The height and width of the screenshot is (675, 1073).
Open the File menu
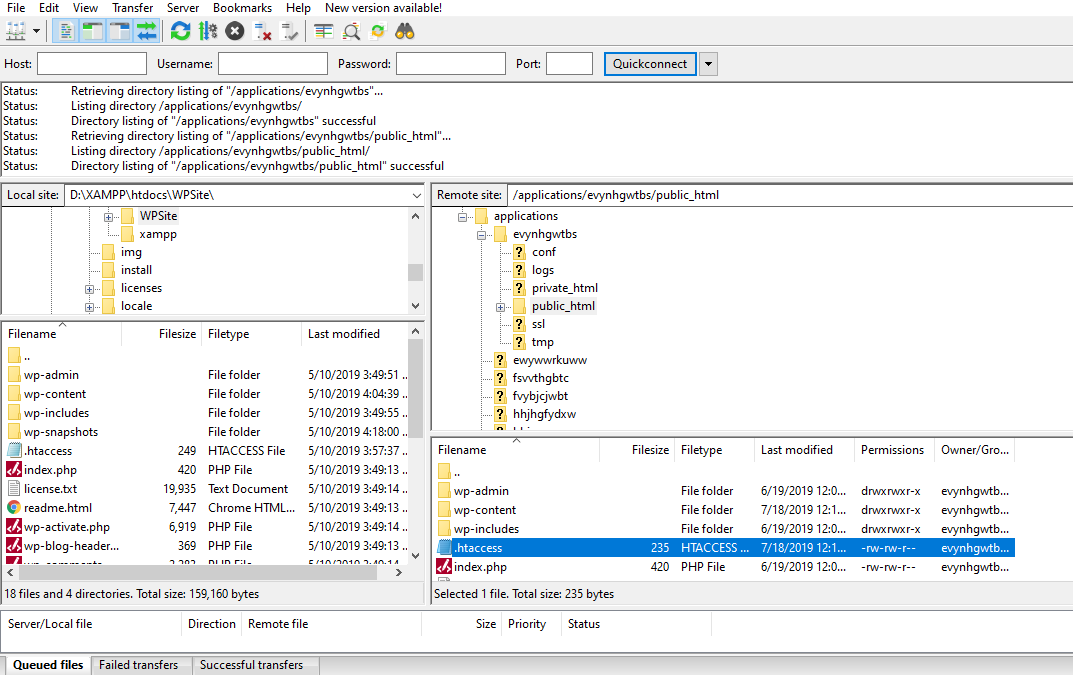point(16,8)
